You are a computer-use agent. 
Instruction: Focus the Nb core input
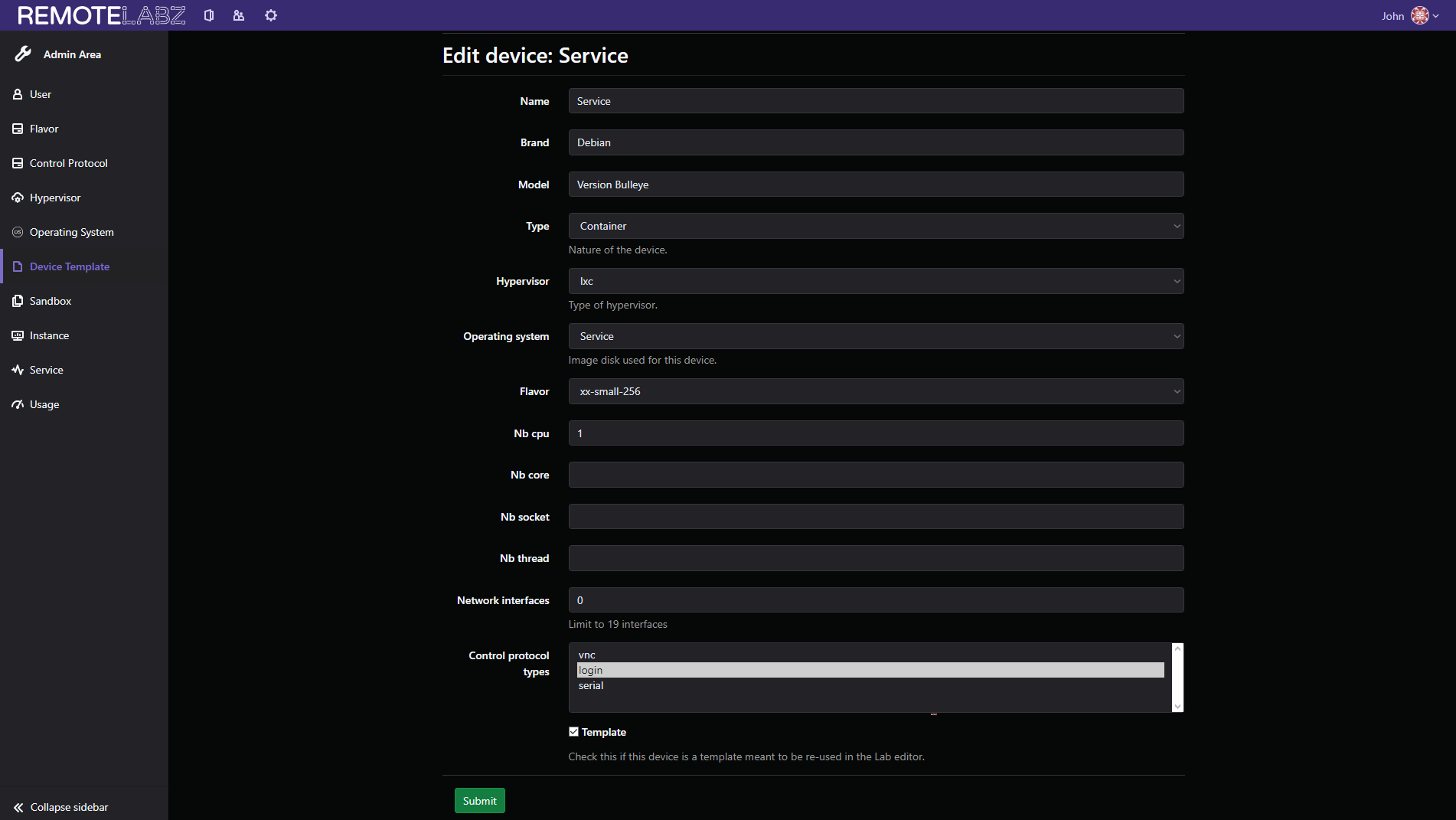tap(876, 475)
